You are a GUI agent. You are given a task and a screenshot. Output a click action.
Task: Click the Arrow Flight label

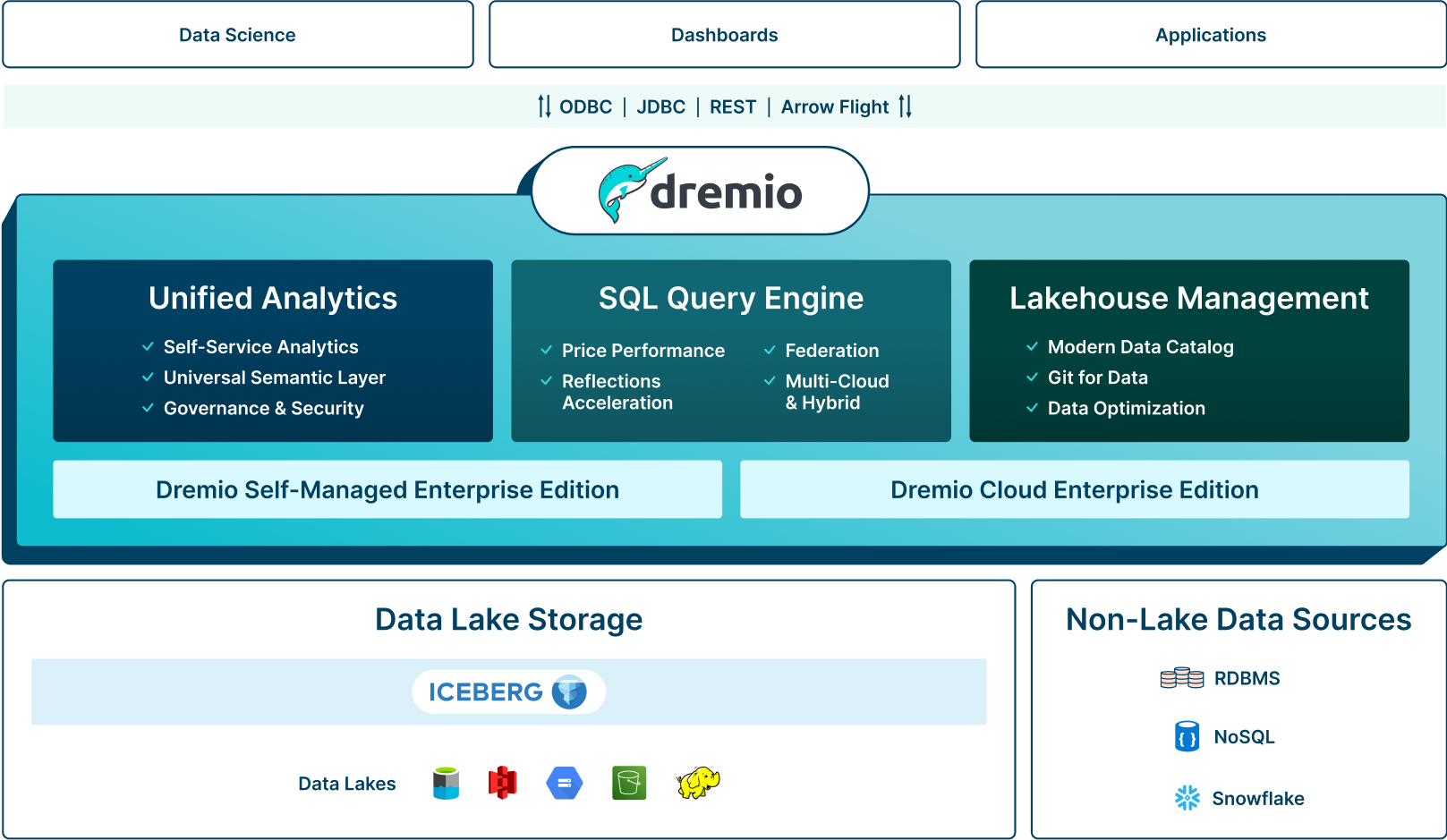pyautogui.click(x=835, y=107)
